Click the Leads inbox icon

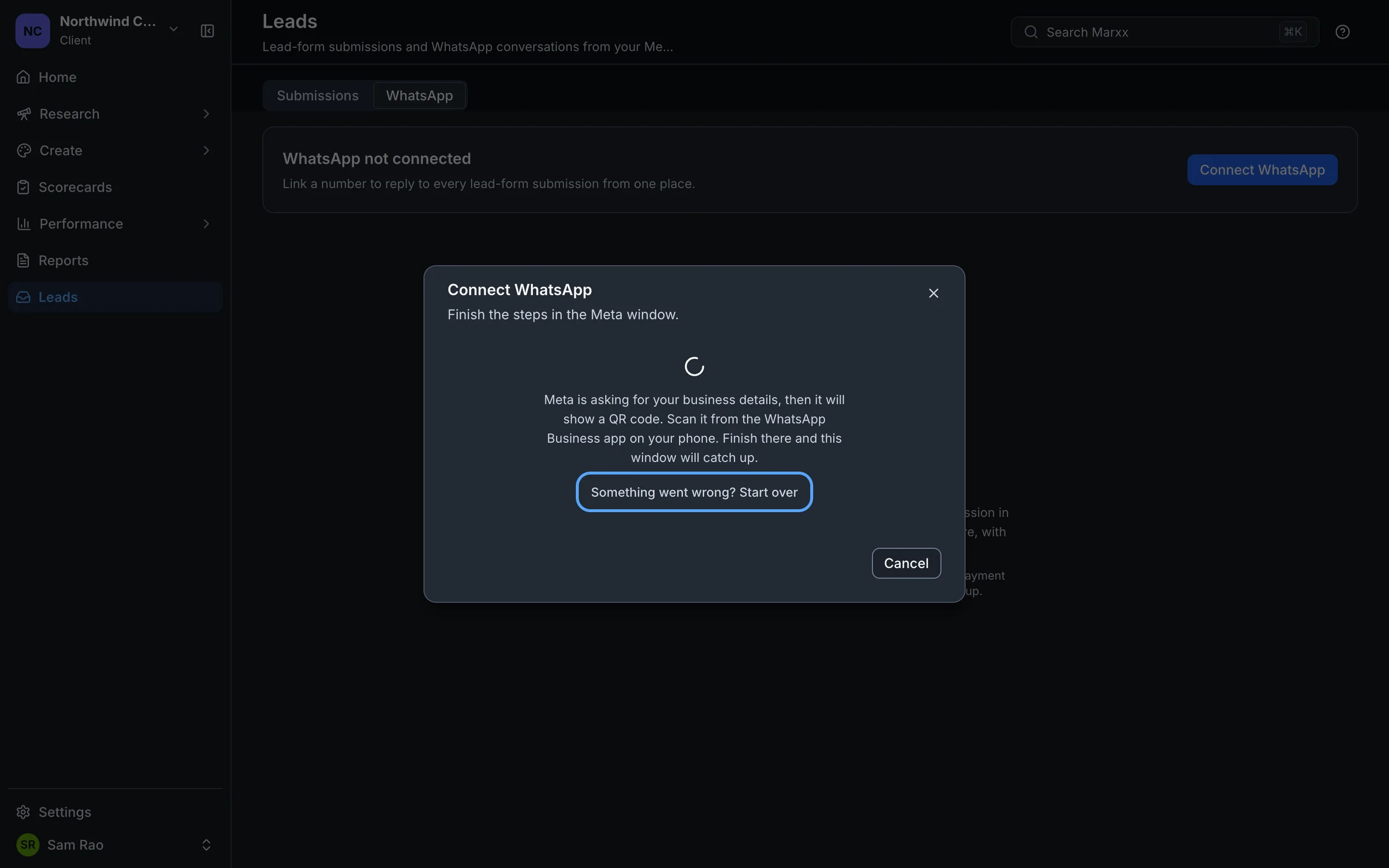(23, 297)
